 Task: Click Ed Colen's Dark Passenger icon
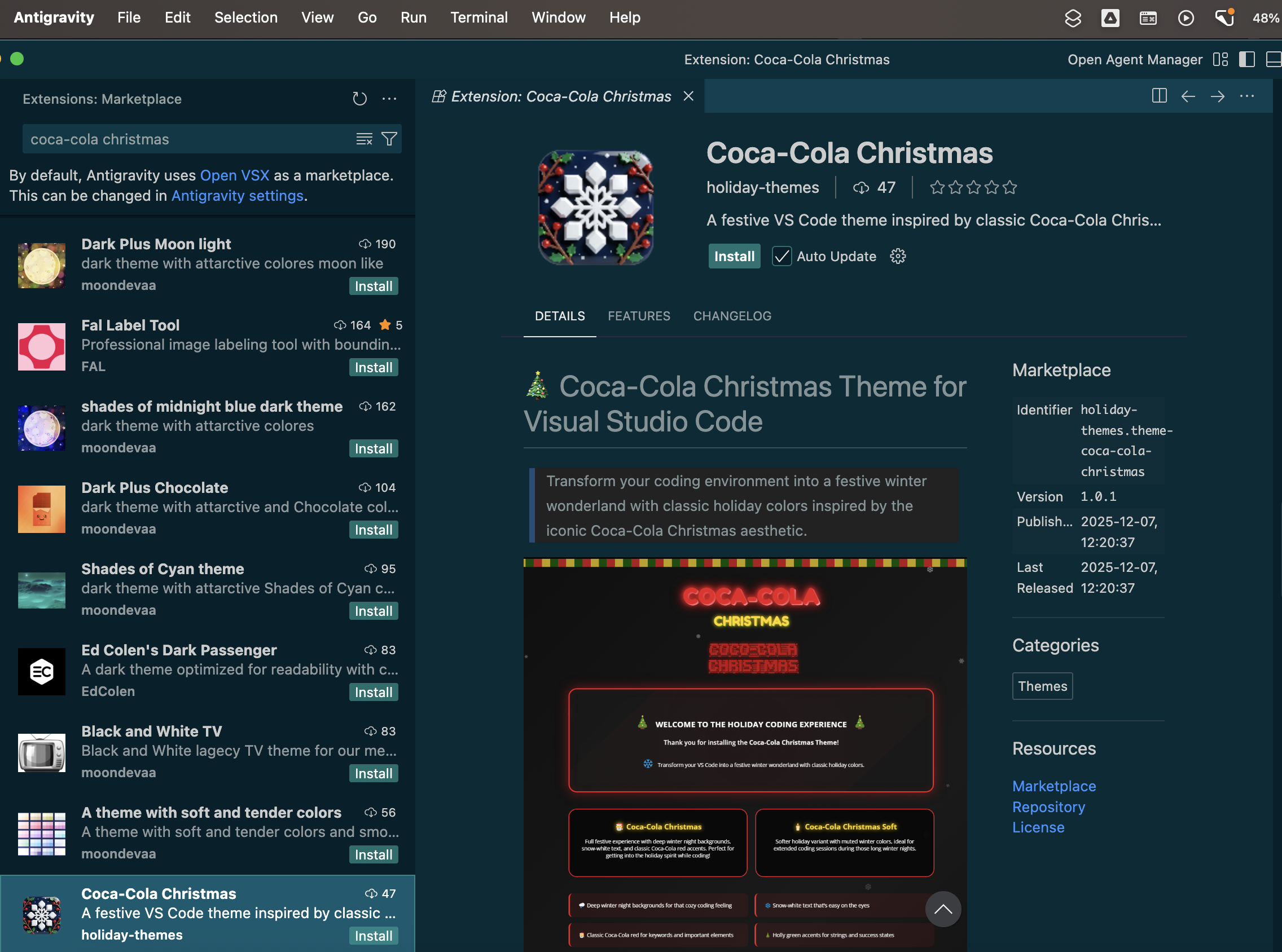tap(42, 671)
